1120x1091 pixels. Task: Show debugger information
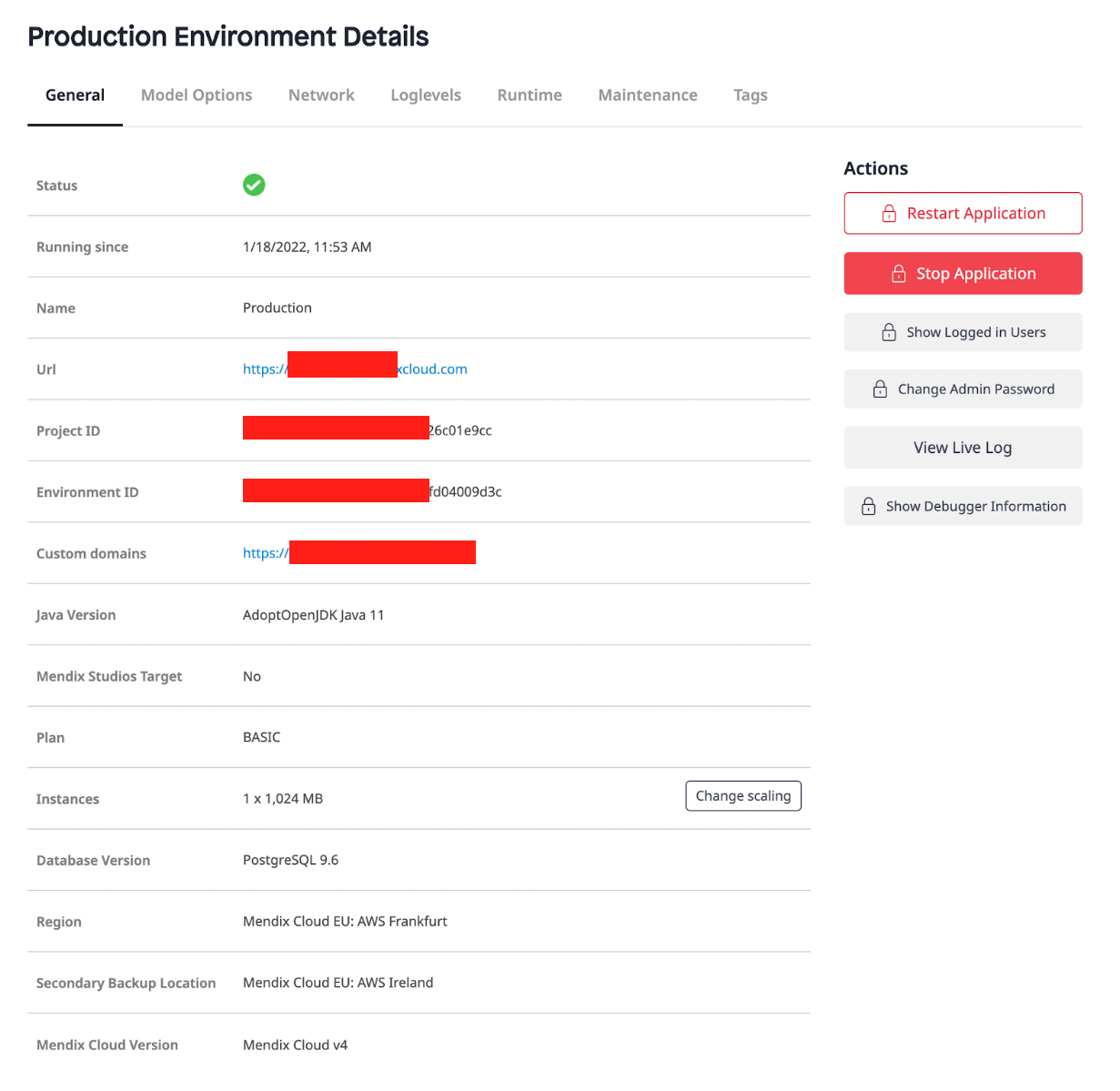(x=963, y=506)
